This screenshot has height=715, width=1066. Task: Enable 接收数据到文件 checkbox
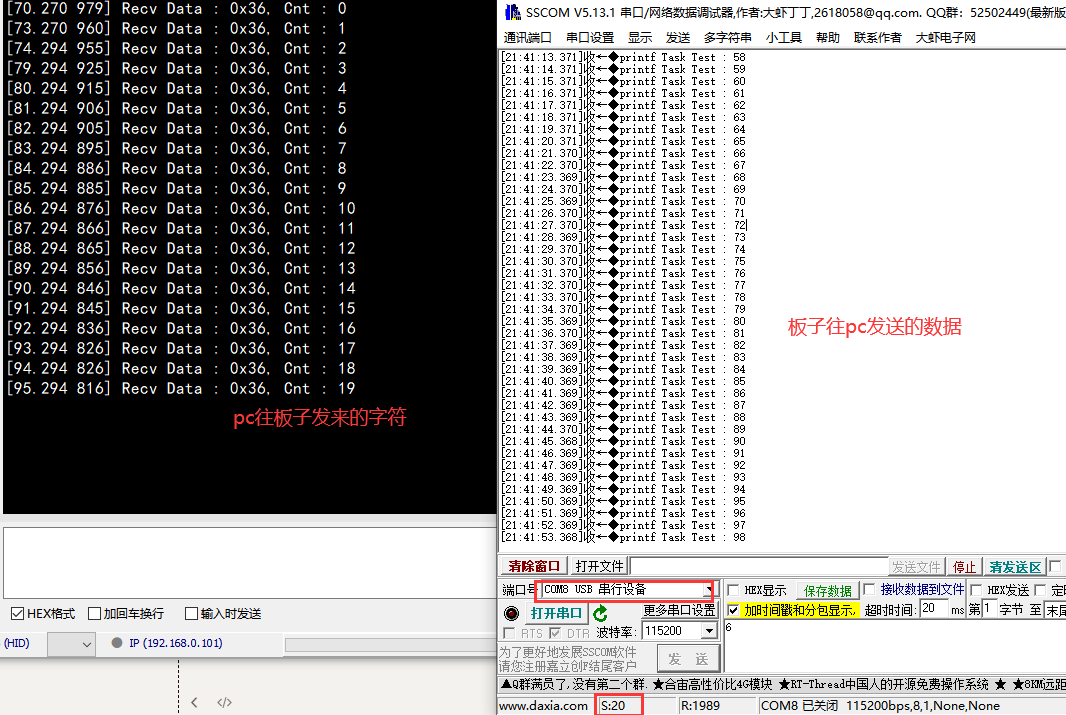click(869, 589)
